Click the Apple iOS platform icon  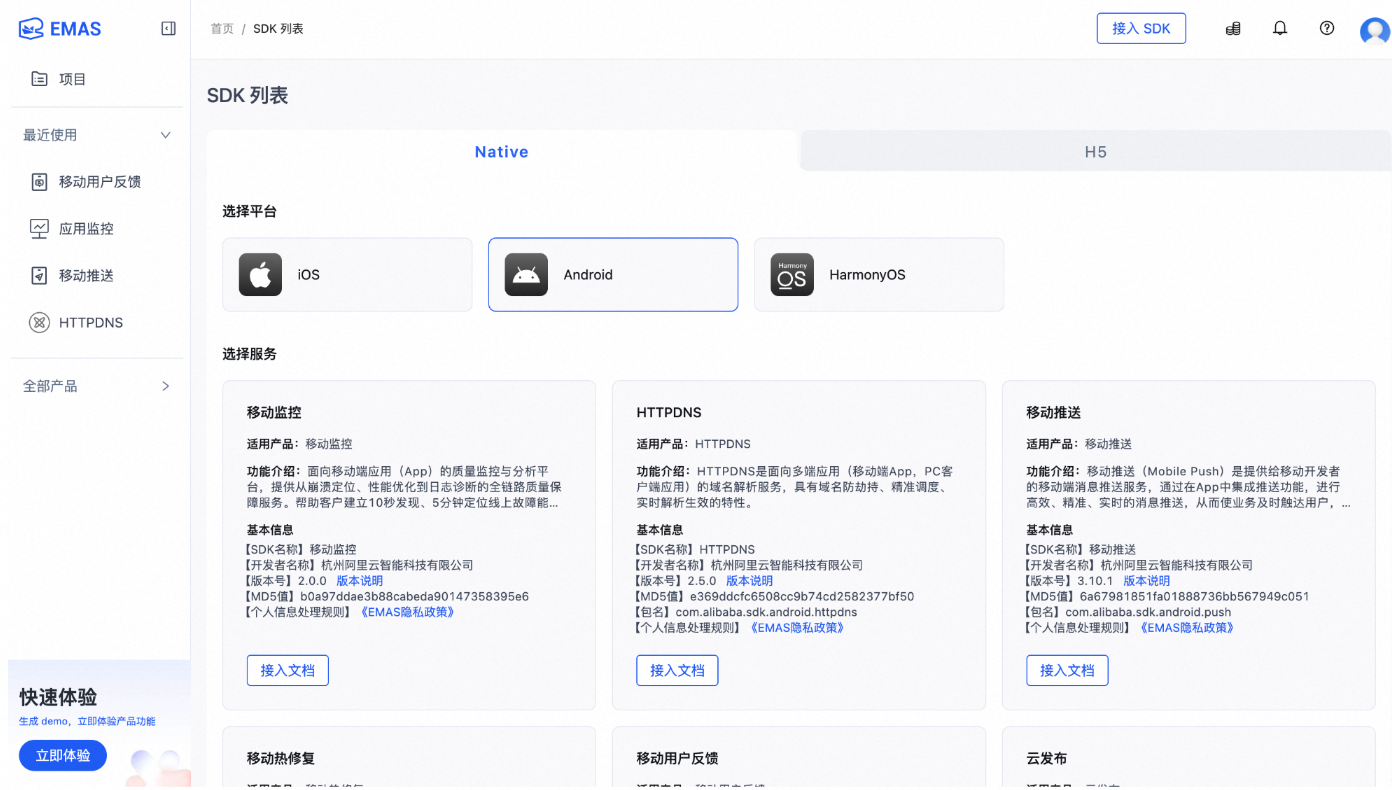260,275
